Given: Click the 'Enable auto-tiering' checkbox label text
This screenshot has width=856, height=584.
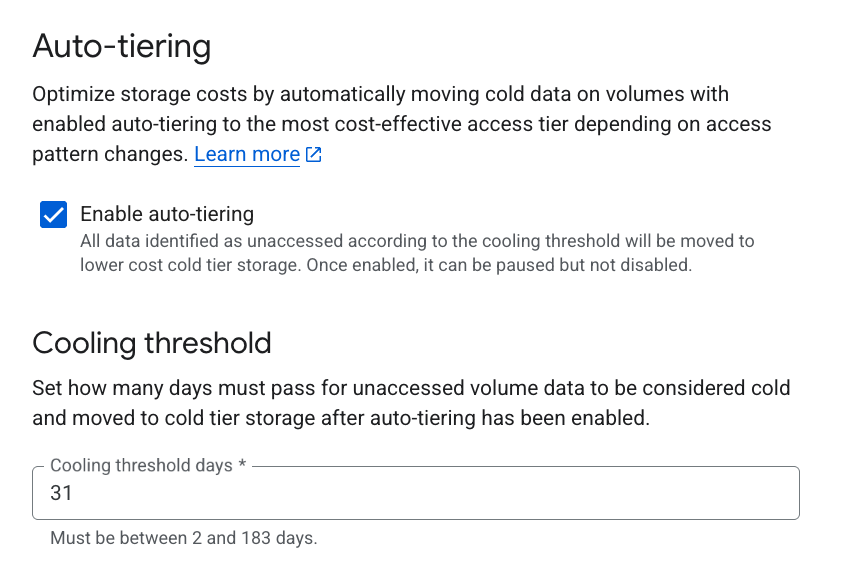Looking at the screenshot, I should click(x=167, y=214).
